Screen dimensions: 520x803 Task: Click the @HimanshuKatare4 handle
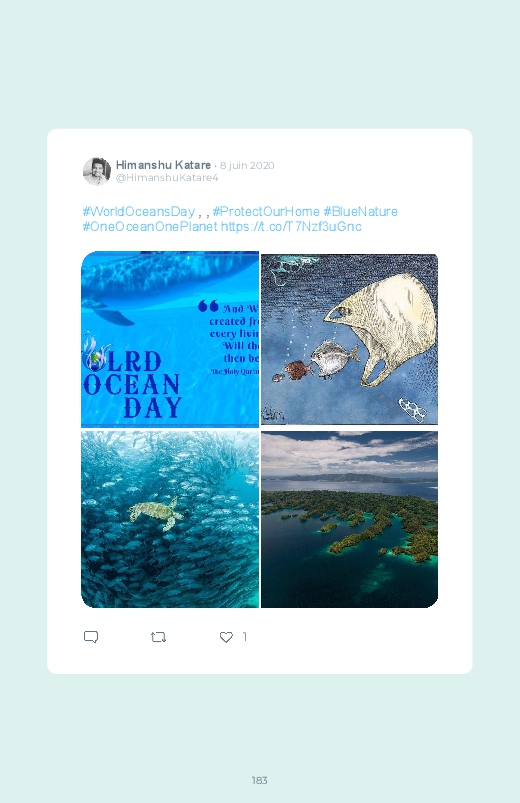[167, 178]
